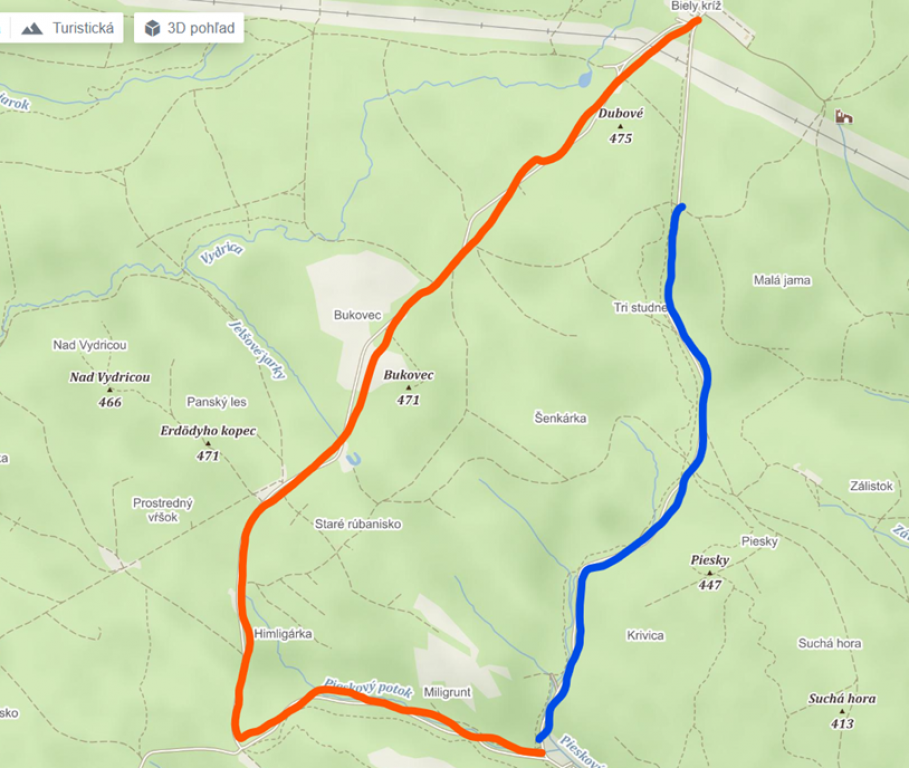
Task: Click the Nad Vydricou 466 peak marker
Action: [x=110, y=390]
